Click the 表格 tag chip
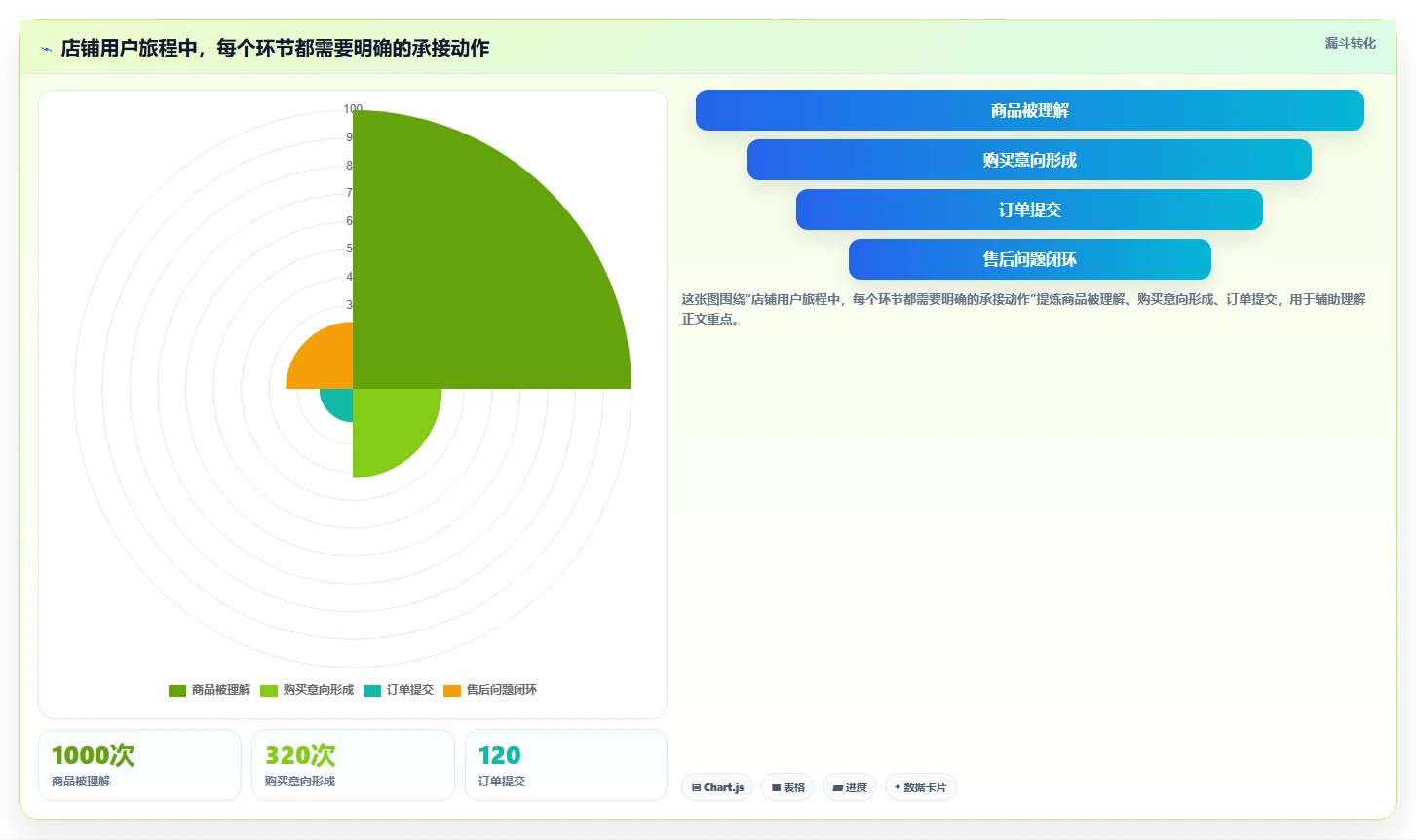The image size is (1416, 840). coord(787,787)
